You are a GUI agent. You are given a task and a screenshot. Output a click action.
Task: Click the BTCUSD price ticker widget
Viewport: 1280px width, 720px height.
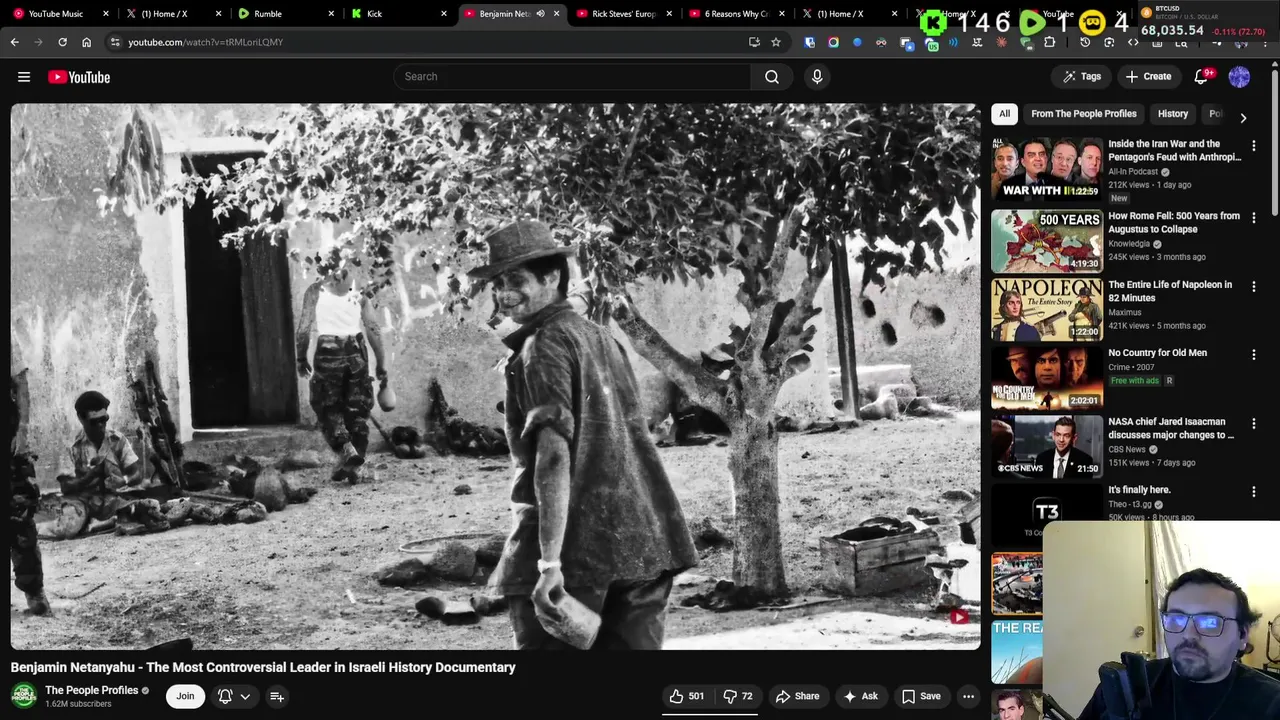[1206, 22]
